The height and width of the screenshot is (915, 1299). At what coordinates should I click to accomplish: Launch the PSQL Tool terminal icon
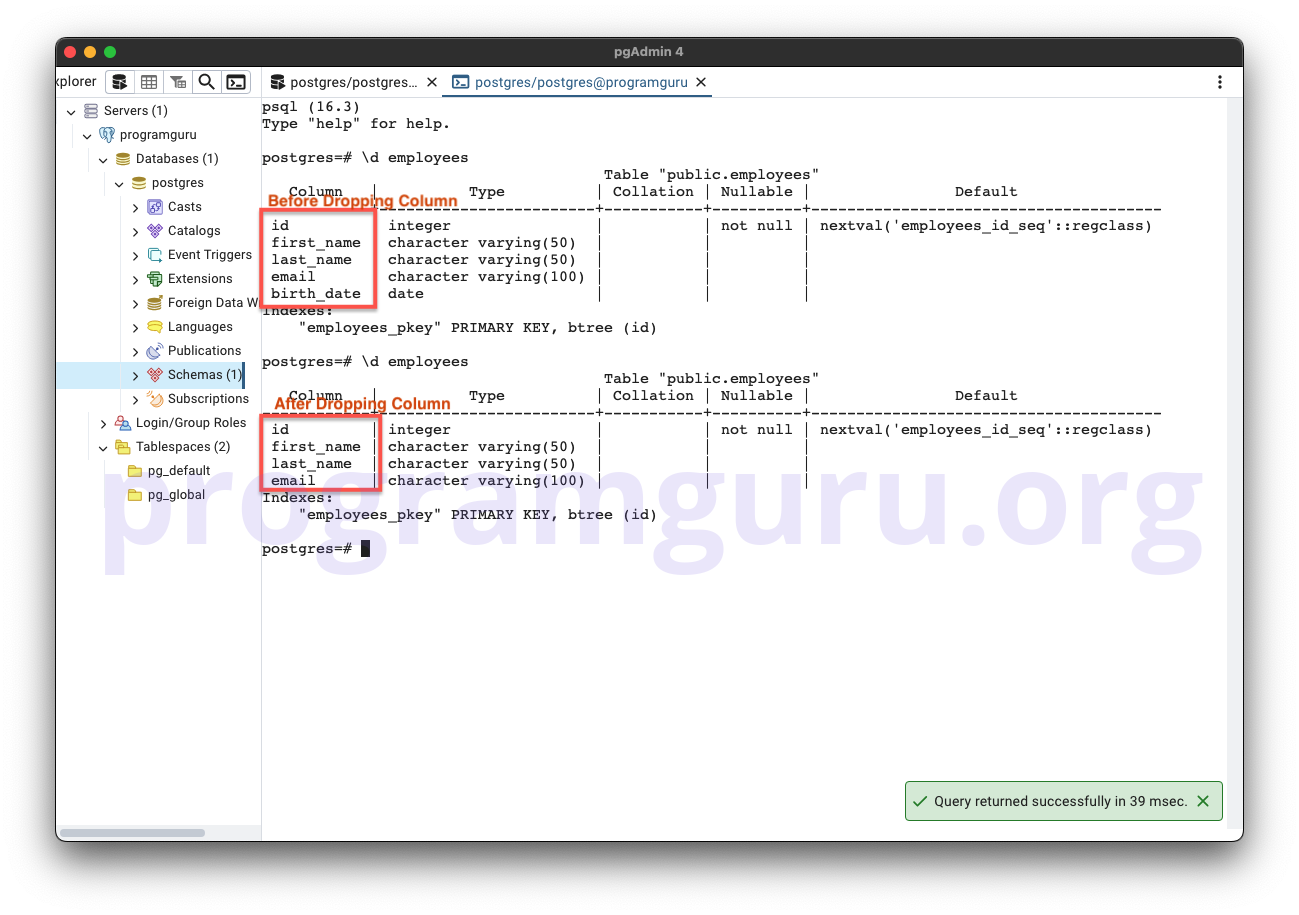coord(235,82)
